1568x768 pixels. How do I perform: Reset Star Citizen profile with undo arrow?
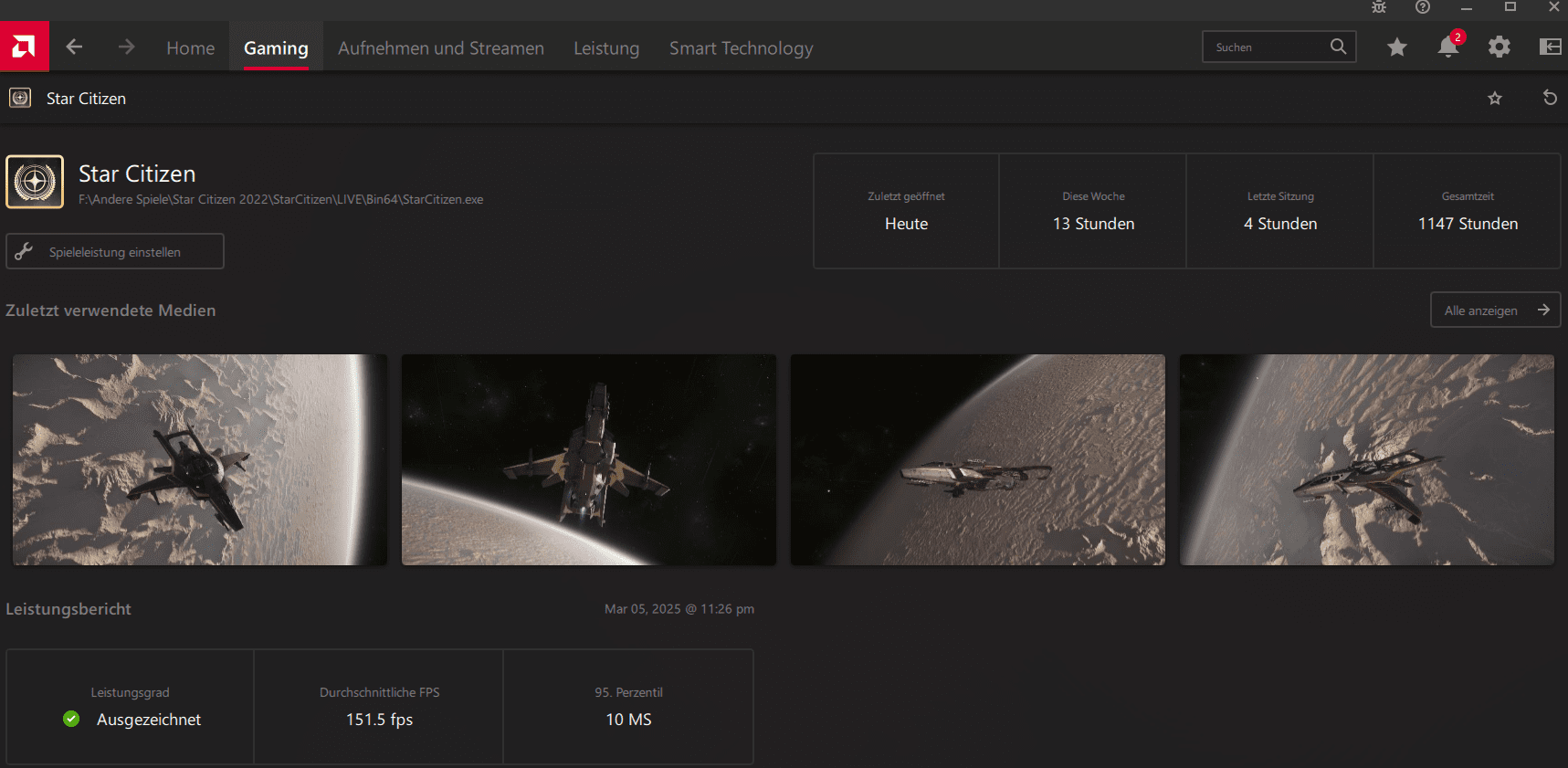(1550, 98)
